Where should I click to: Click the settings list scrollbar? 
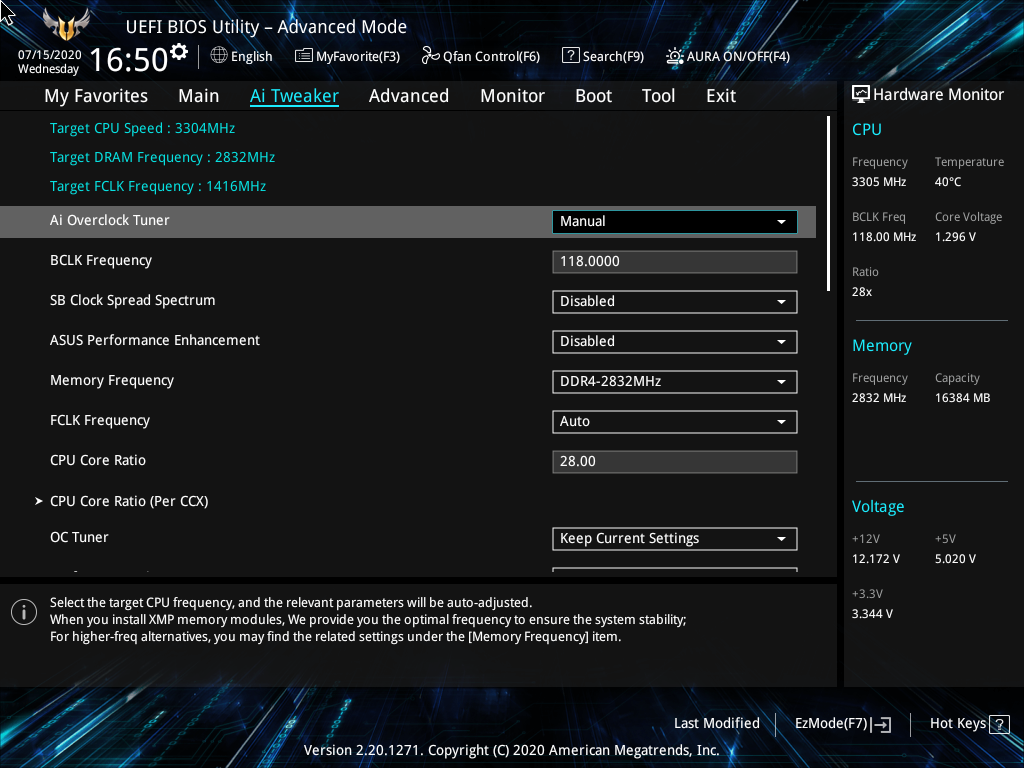(x=828, y=203)
